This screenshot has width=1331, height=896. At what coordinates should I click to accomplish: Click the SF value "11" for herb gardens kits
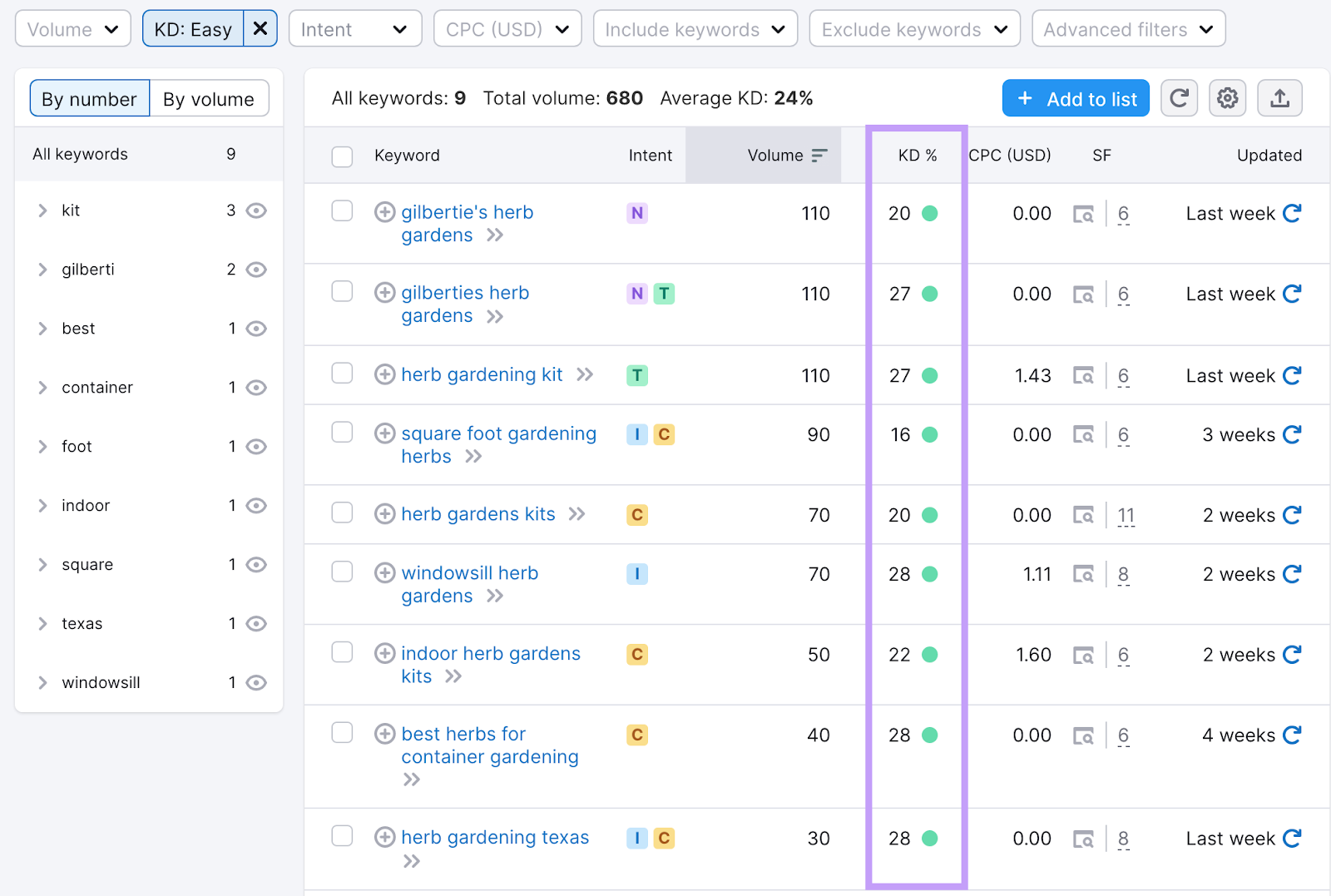coord(1126,515)
